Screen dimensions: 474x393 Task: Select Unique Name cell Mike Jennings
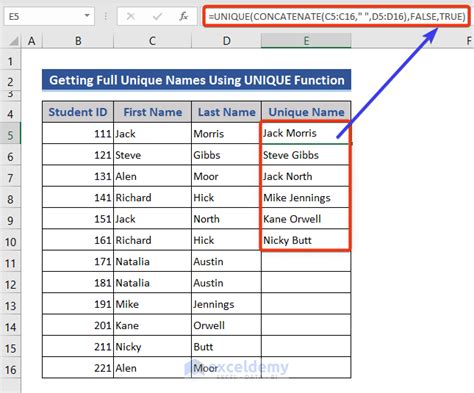(x=306, y=198)
